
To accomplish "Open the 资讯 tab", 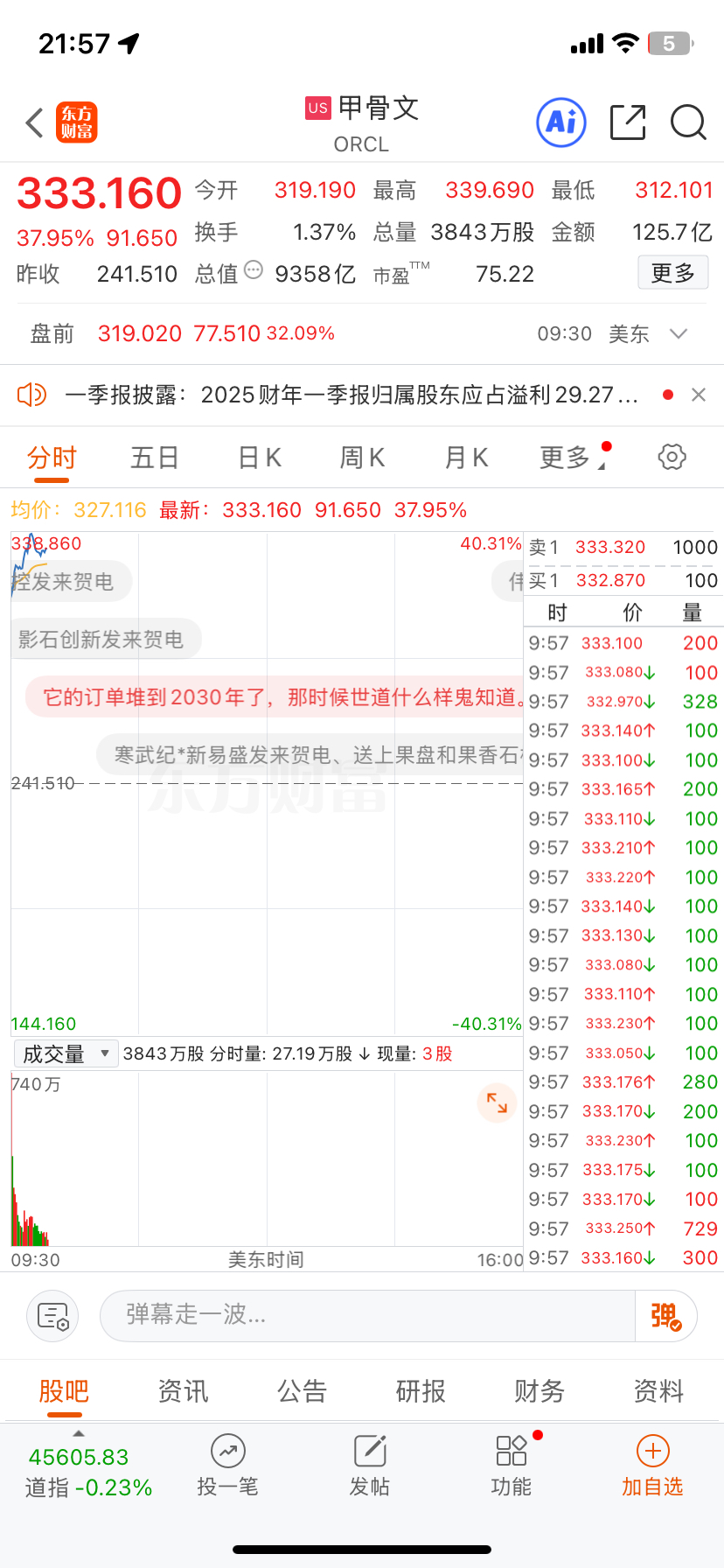I will (183, 1390).
